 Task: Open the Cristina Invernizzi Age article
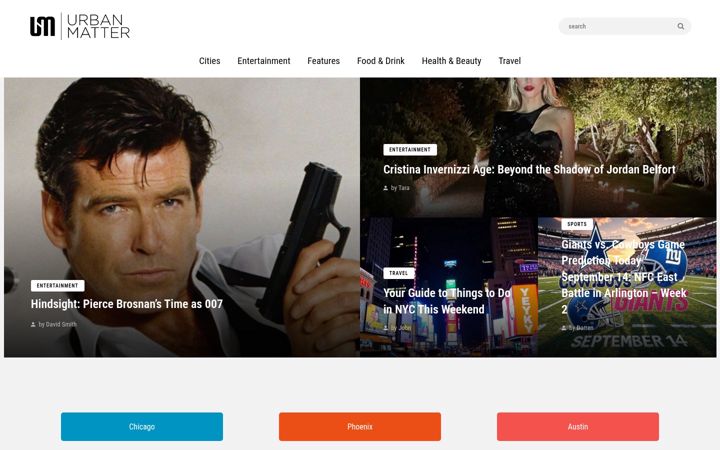529,169
